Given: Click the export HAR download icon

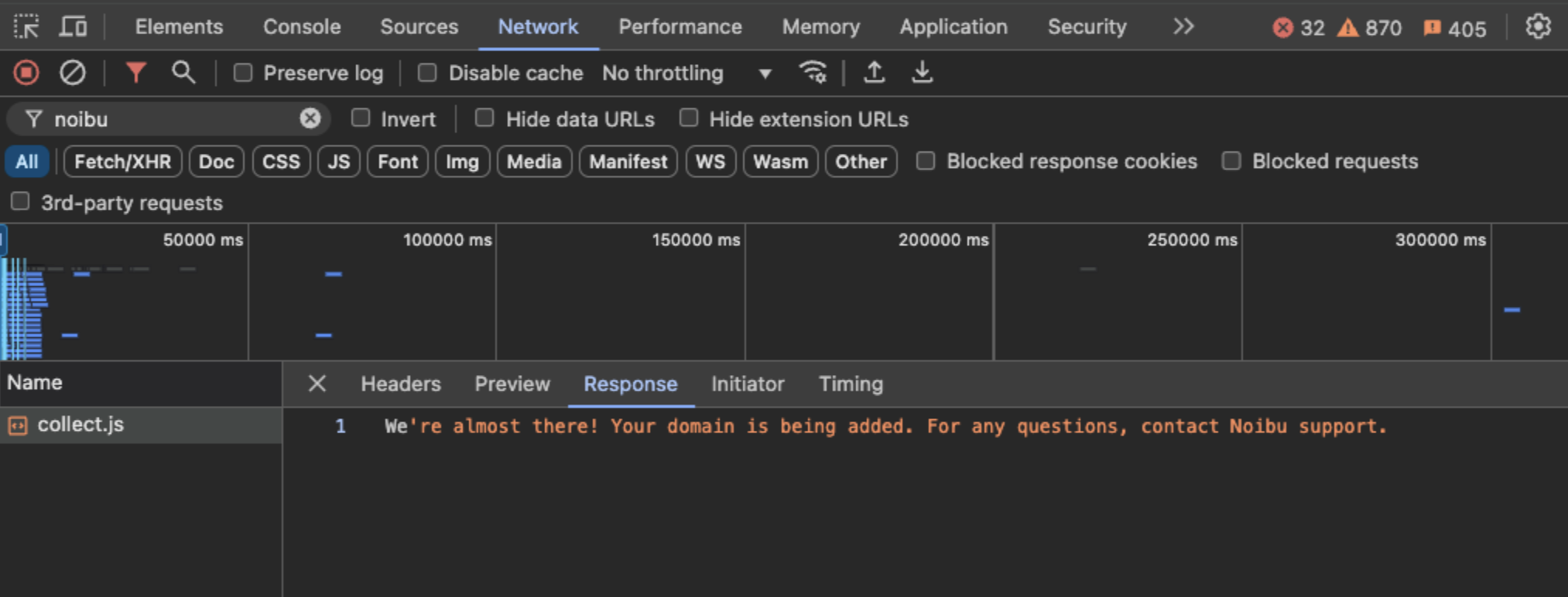Looking at the screenshot, I should pos(922,73).
